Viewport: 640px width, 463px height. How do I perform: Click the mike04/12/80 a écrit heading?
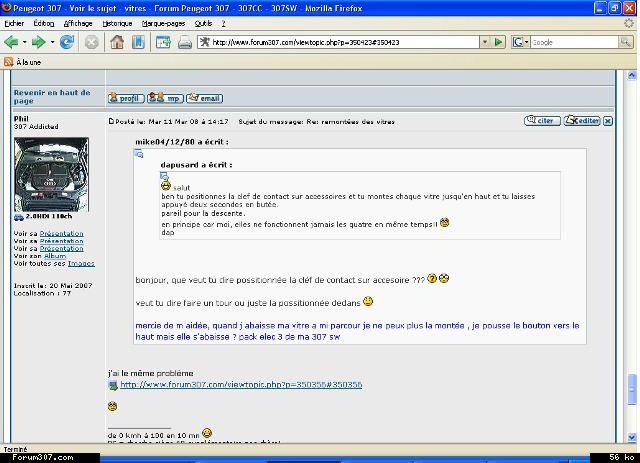(x=182, y=142)
